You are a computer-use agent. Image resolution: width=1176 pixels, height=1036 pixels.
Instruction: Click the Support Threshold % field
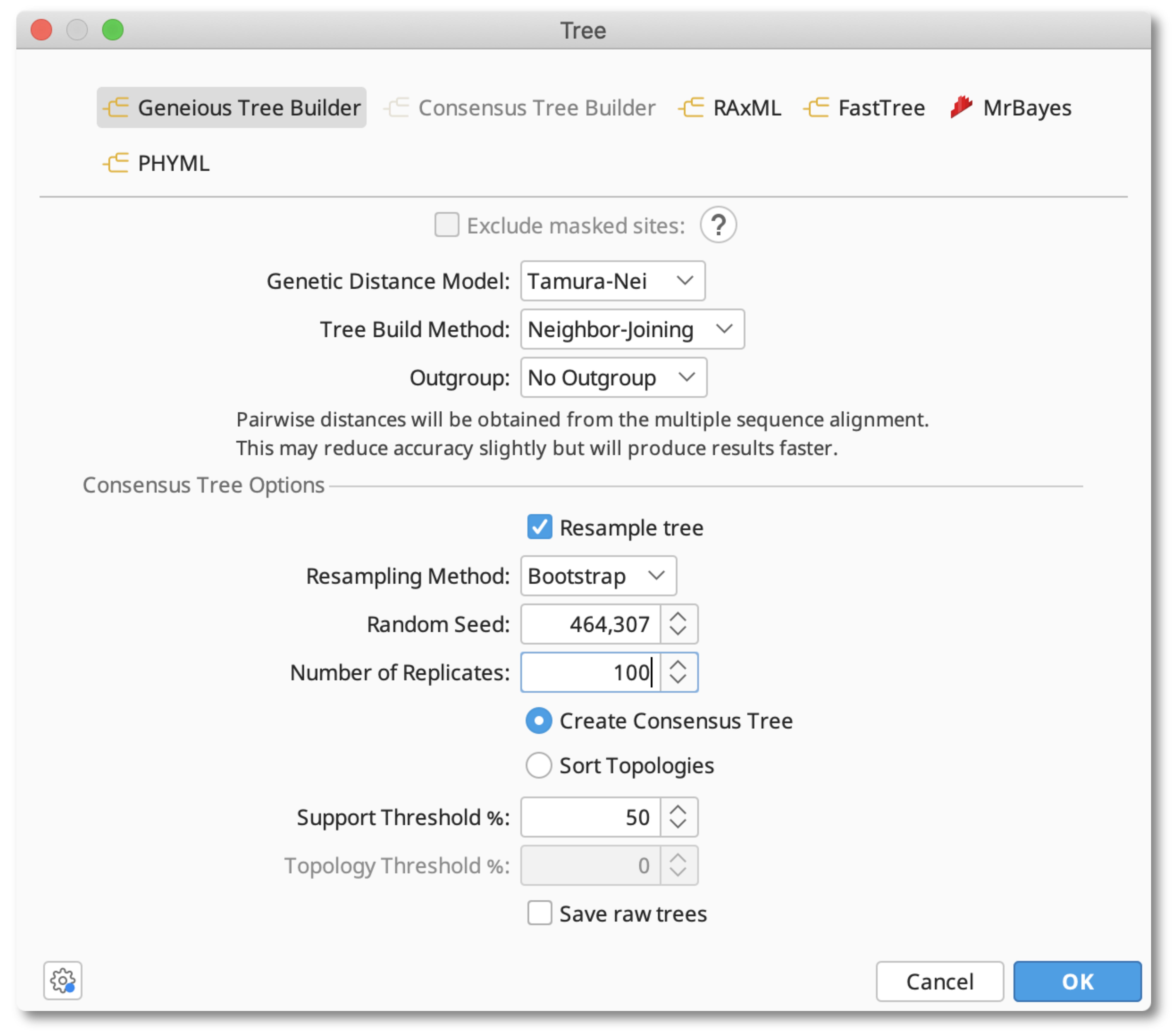point(590,817)
